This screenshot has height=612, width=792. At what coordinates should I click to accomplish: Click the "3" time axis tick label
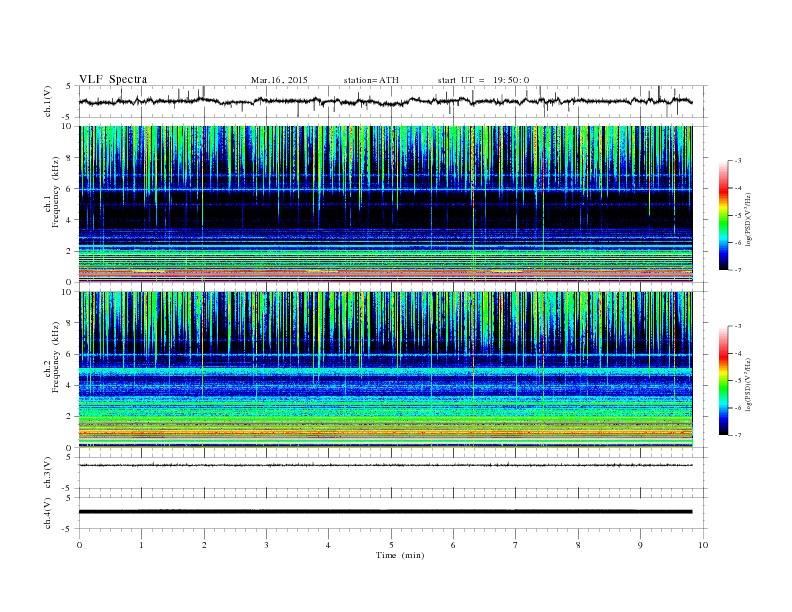(x=266, y=545)
